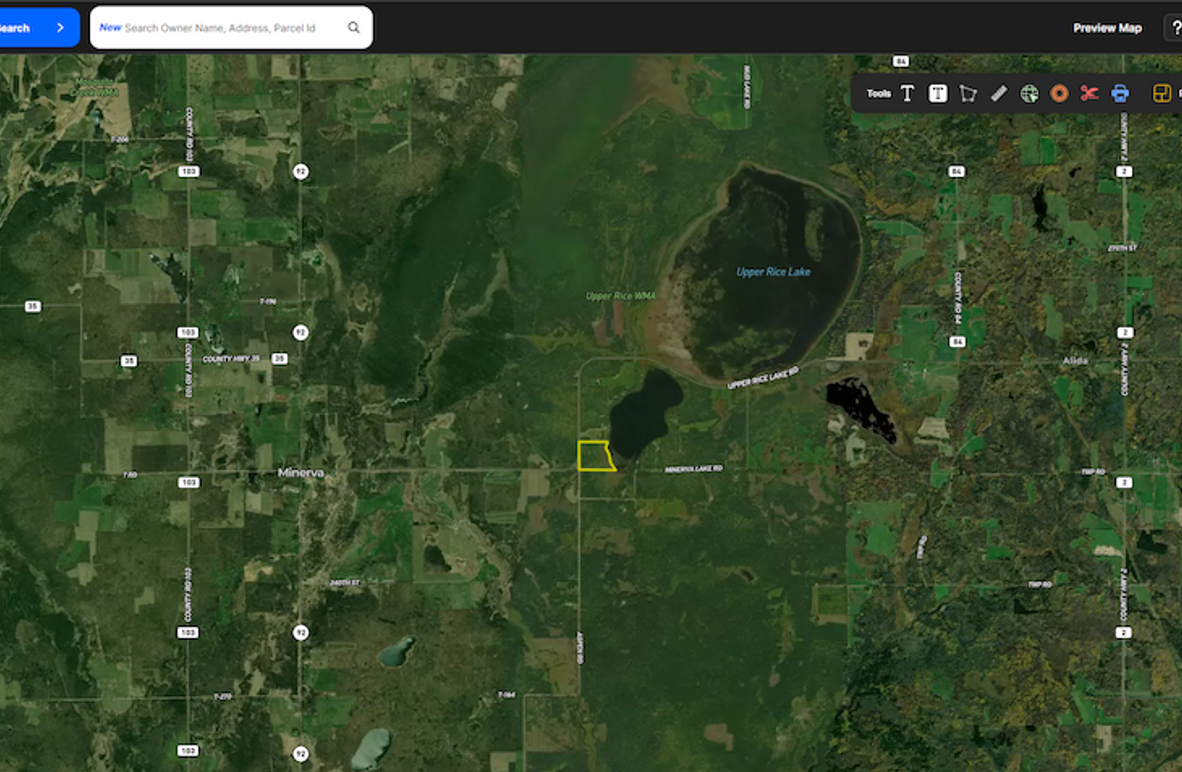The width and height of the screenshot is (1182, 772).
Task: Click the Upper Rice WMA label
Action: coord(620,296)
